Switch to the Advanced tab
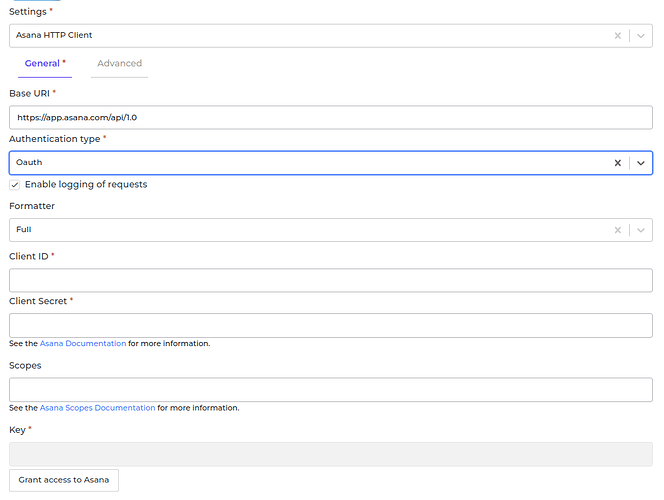664x500 pixels. pyautogui.click(x=119, y=64)
